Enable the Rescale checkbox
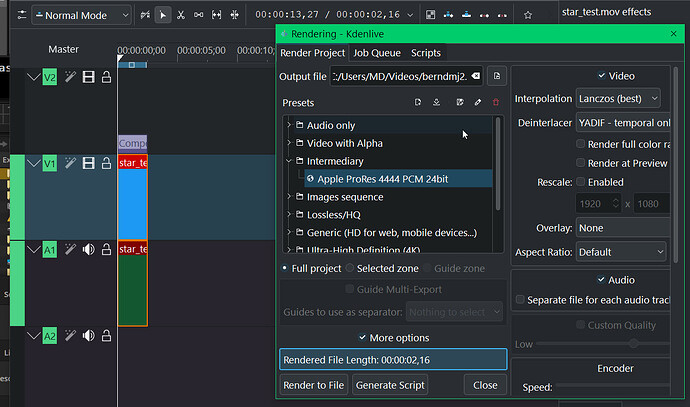This screenshot has width=690, height=407. click(x=580, y=182)
